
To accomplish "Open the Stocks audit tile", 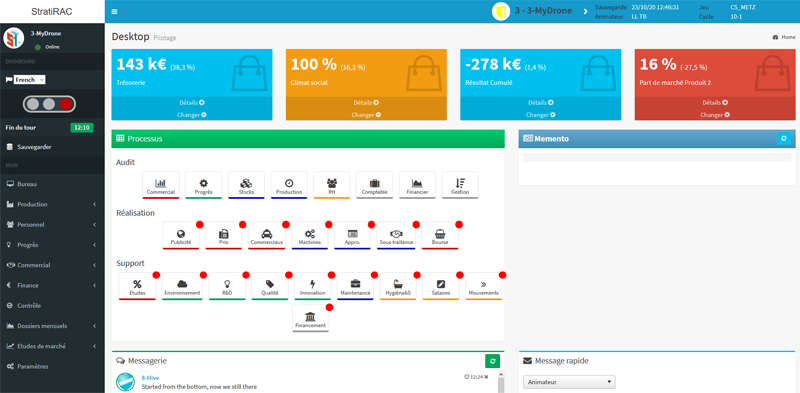I will tap(246, 185).
